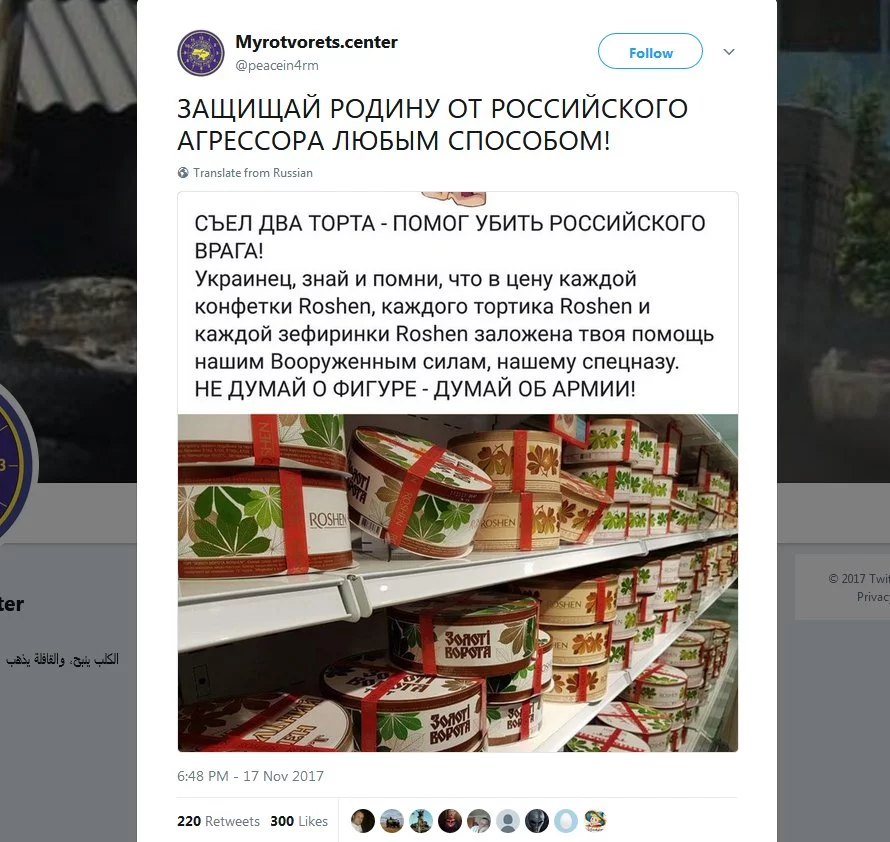
Task: Follow the Myrotvorets.center account
Action: click(x=650, y=51)
